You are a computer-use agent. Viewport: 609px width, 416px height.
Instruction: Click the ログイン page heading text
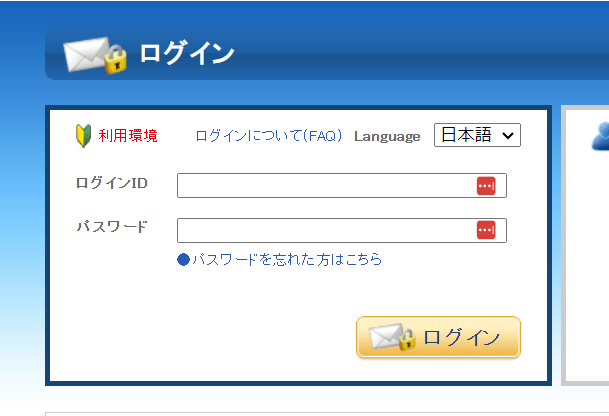[x=187, y=53]
